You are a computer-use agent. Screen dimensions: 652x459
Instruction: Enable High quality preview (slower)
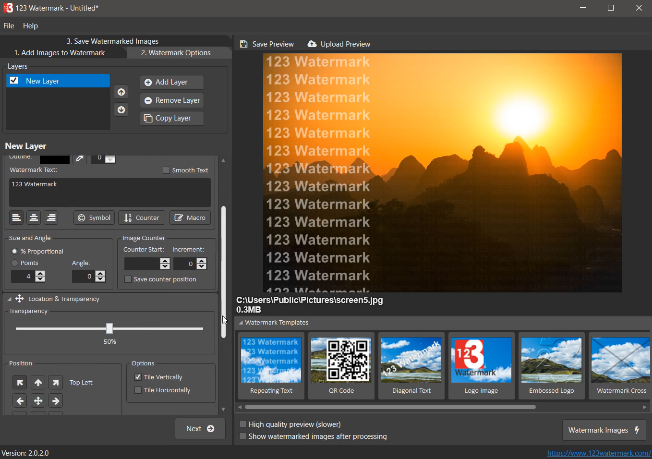pyautogui.click(x=243, y=424)
